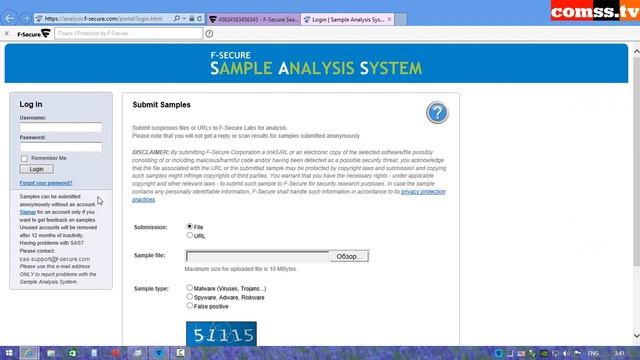This screenshot has width=640, height=360.
Task: Click the toolbar help question mark icon
Action: pyautogui.click(x=209, y=34)
